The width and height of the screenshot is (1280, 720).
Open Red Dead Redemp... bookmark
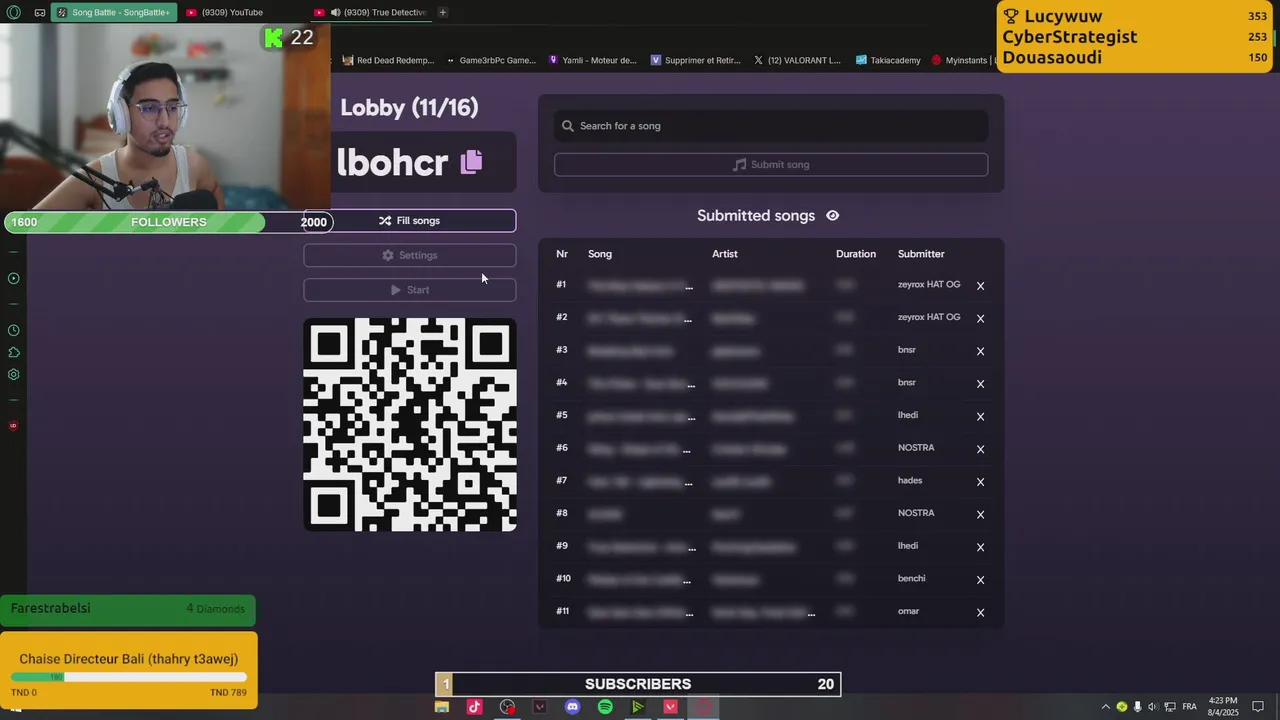[388, 60]
